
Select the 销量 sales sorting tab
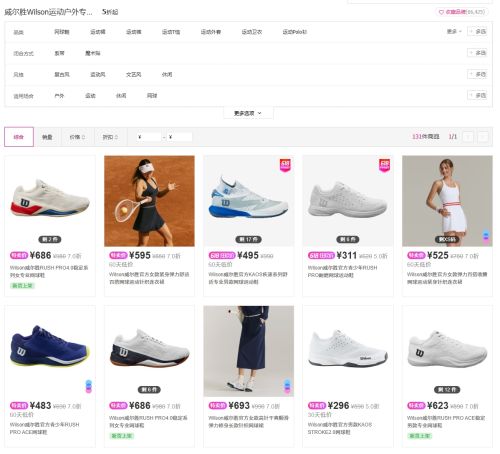click(47, 137)
